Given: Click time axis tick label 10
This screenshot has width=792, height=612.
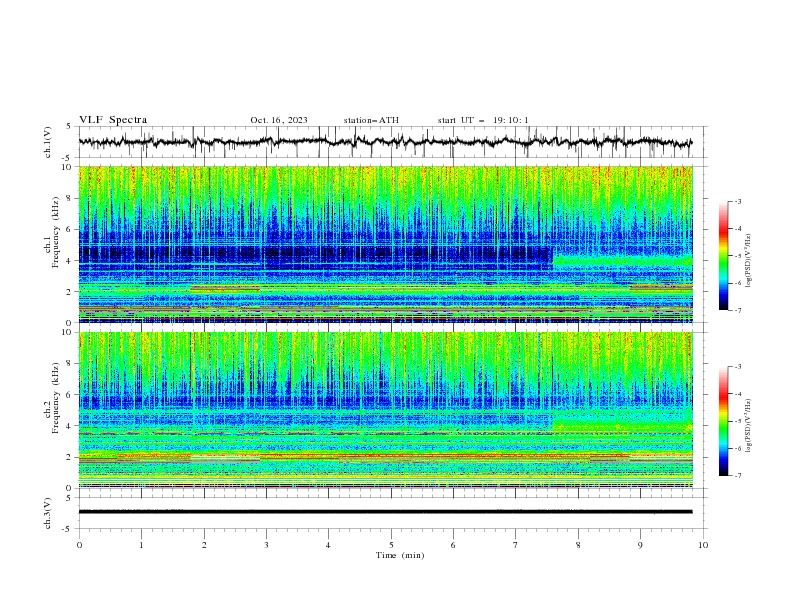Looking at the screenshot, I should coord(703,545).
